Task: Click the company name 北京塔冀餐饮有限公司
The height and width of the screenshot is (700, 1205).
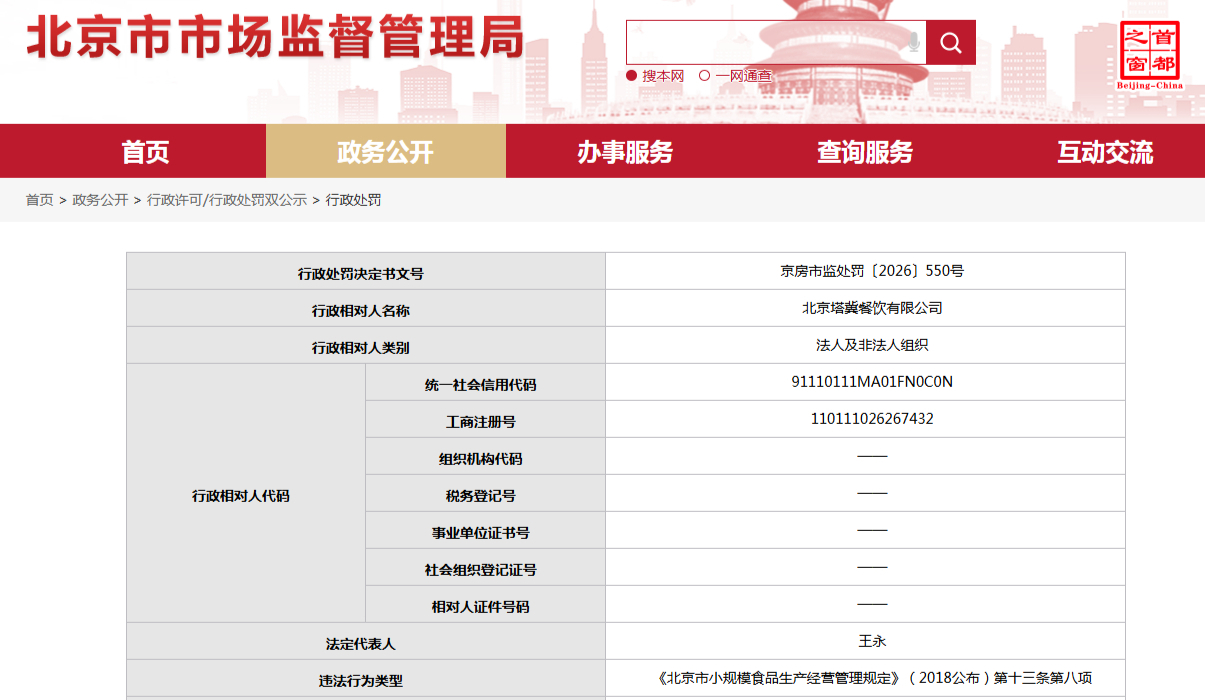Action: [872, 308]
